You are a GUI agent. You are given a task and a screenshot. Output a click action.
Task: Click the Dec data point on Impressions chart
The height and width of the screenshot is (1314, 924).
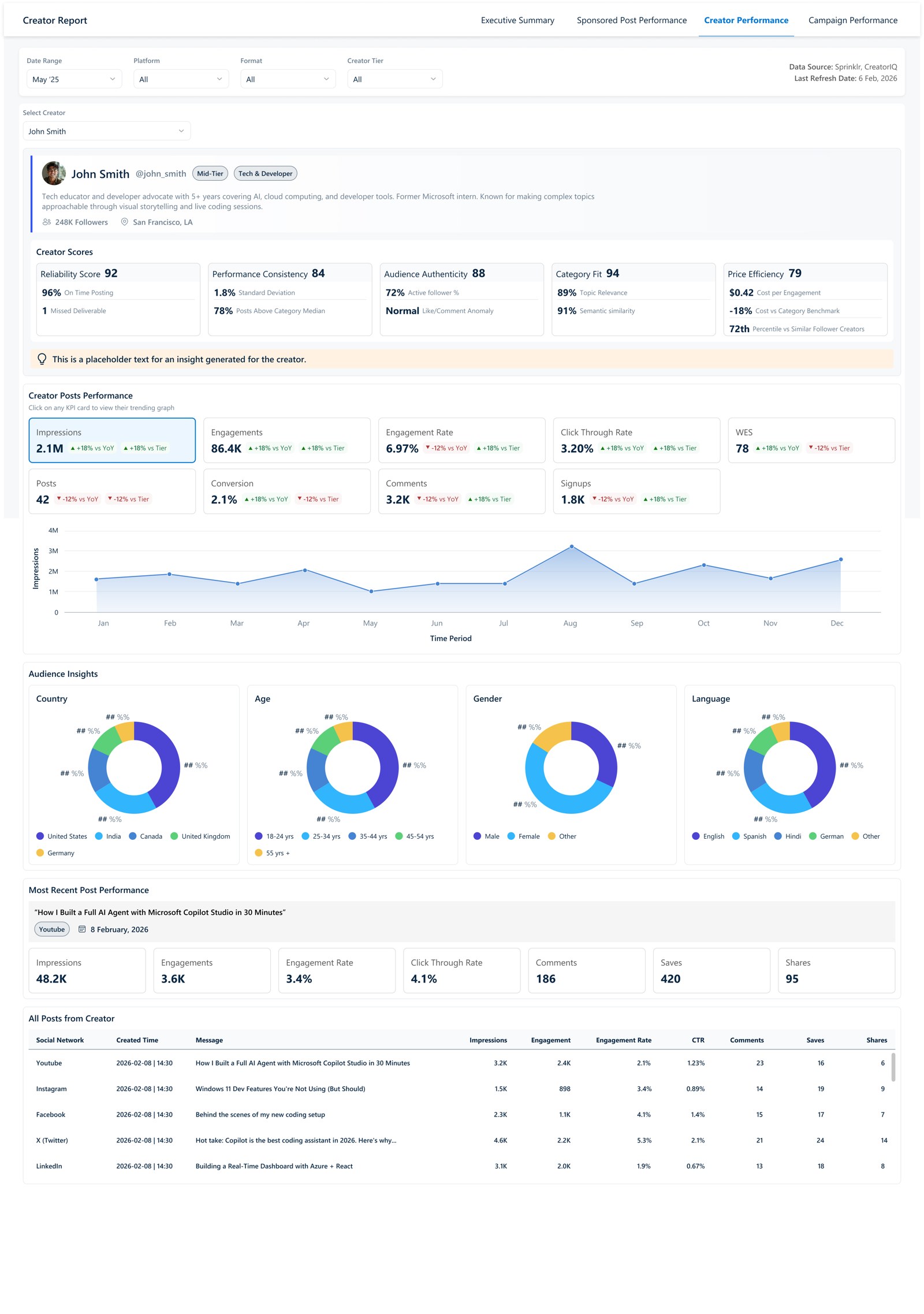pos(841,560)
